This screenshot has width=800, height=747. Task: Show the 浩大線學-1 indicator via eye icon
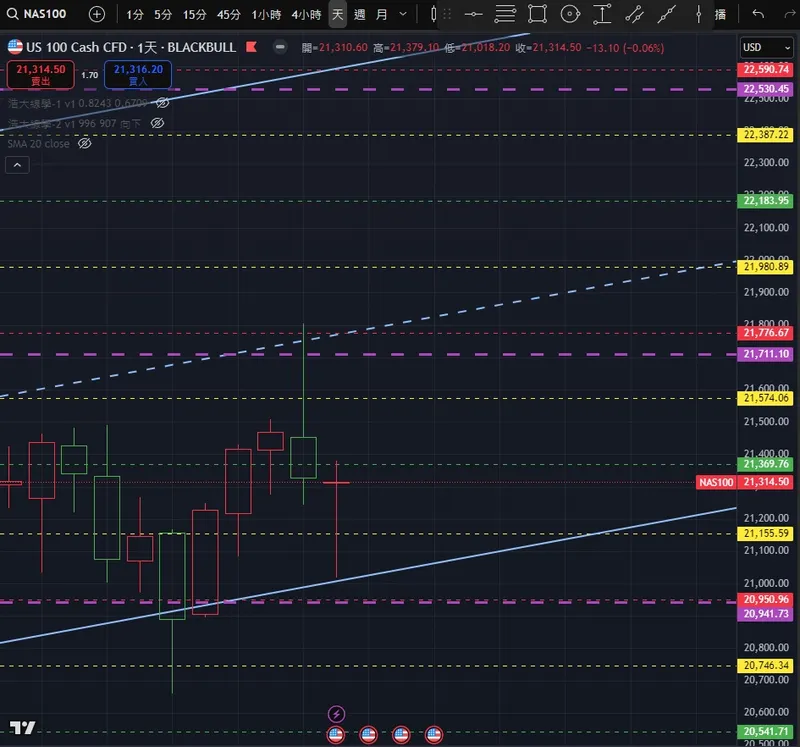pos(163,103)
